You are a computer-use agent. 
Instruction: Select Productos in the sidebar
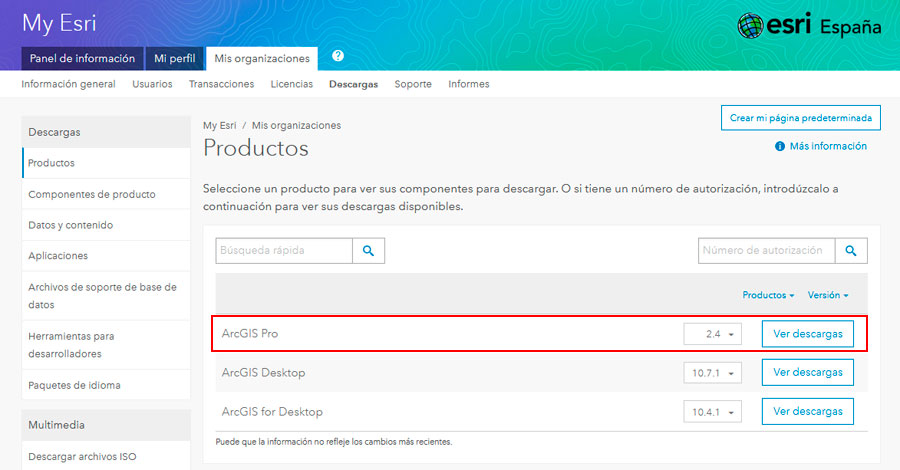(106, 163)
